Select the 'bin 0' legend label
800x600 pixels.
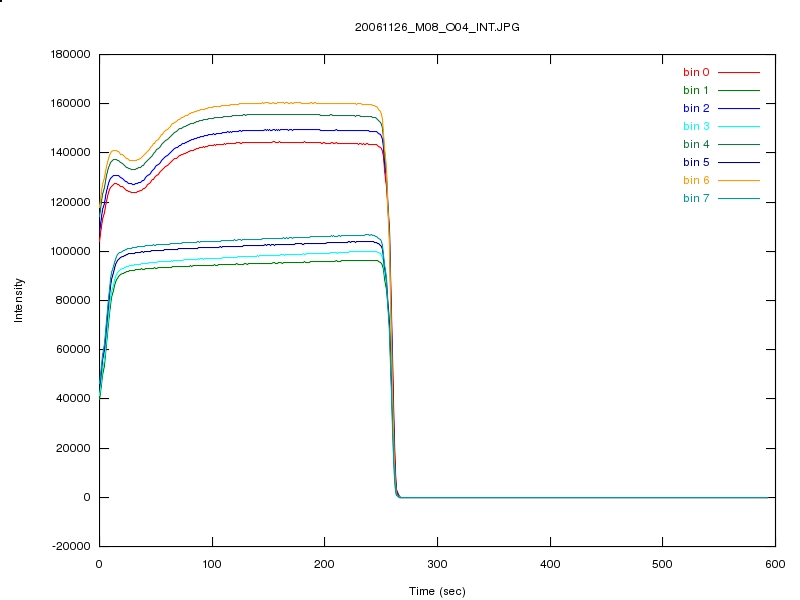point(696,72)
